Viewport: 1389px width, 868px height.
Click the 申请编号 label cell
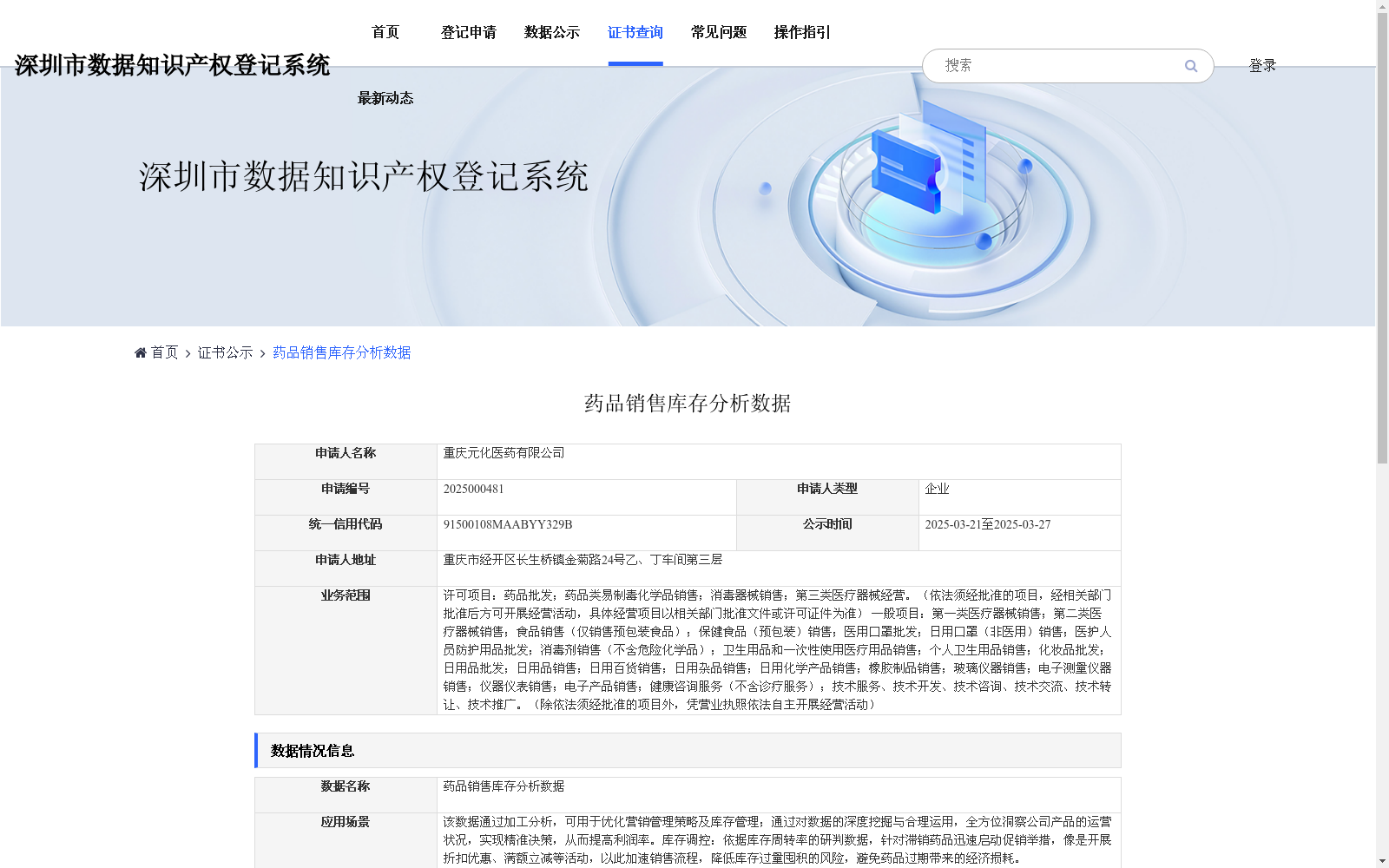click(346, 497)
